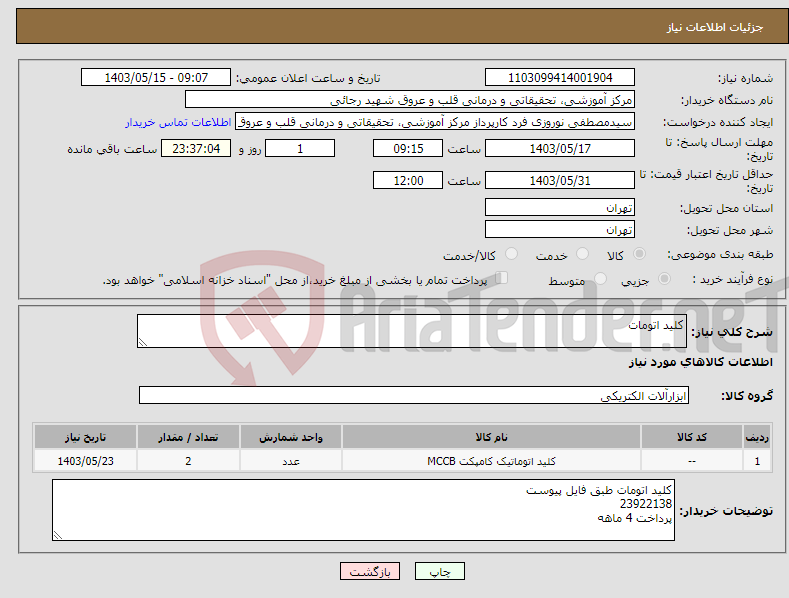Viewport: 789px width, 598px height.
Task: Select the کالا radio button
Action: 639,254
